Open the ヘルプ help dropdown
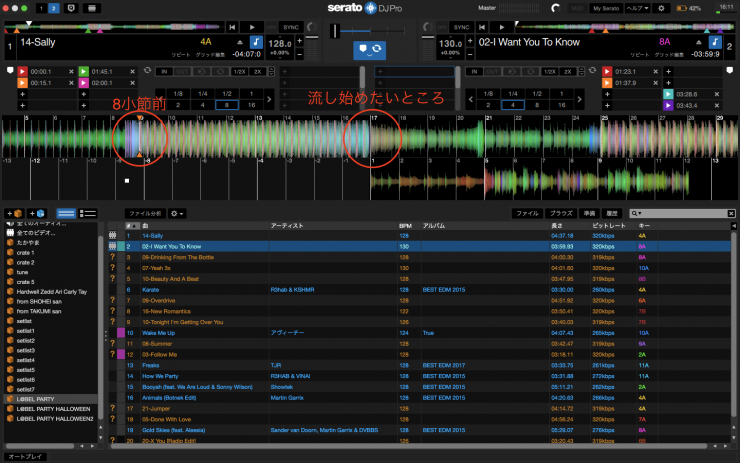This screenshot has width=740, height=463. tap(637, 8)
